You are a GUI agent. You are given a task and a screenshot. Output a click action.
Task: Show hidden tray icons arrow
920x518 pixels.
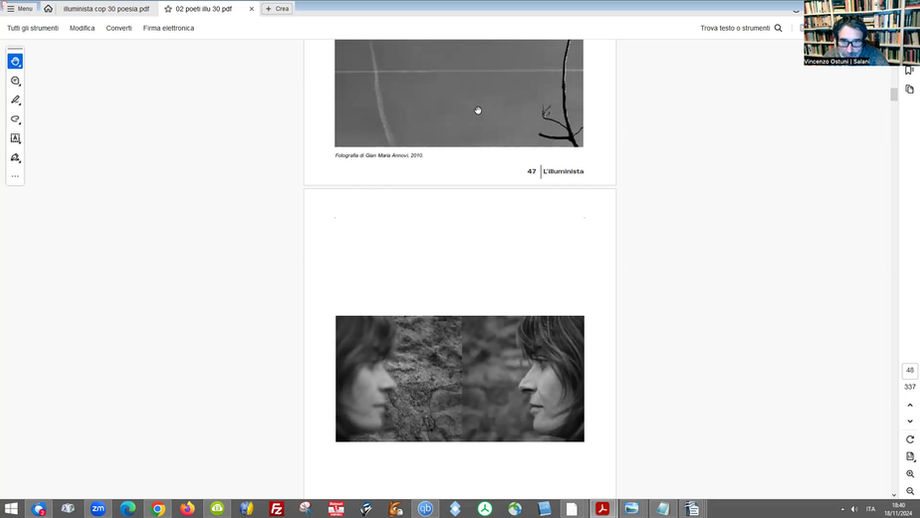pyautogui.click(x=843, y=509)
